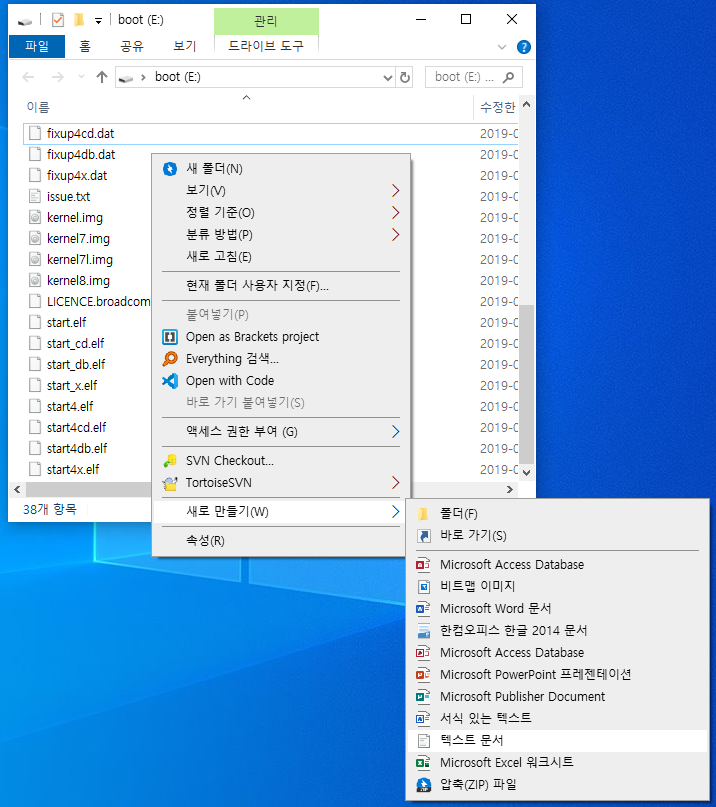The height and width of the screenshot is (807, 716).
Task: Switch to the 홈 ribbon tab
Action: 85,46
